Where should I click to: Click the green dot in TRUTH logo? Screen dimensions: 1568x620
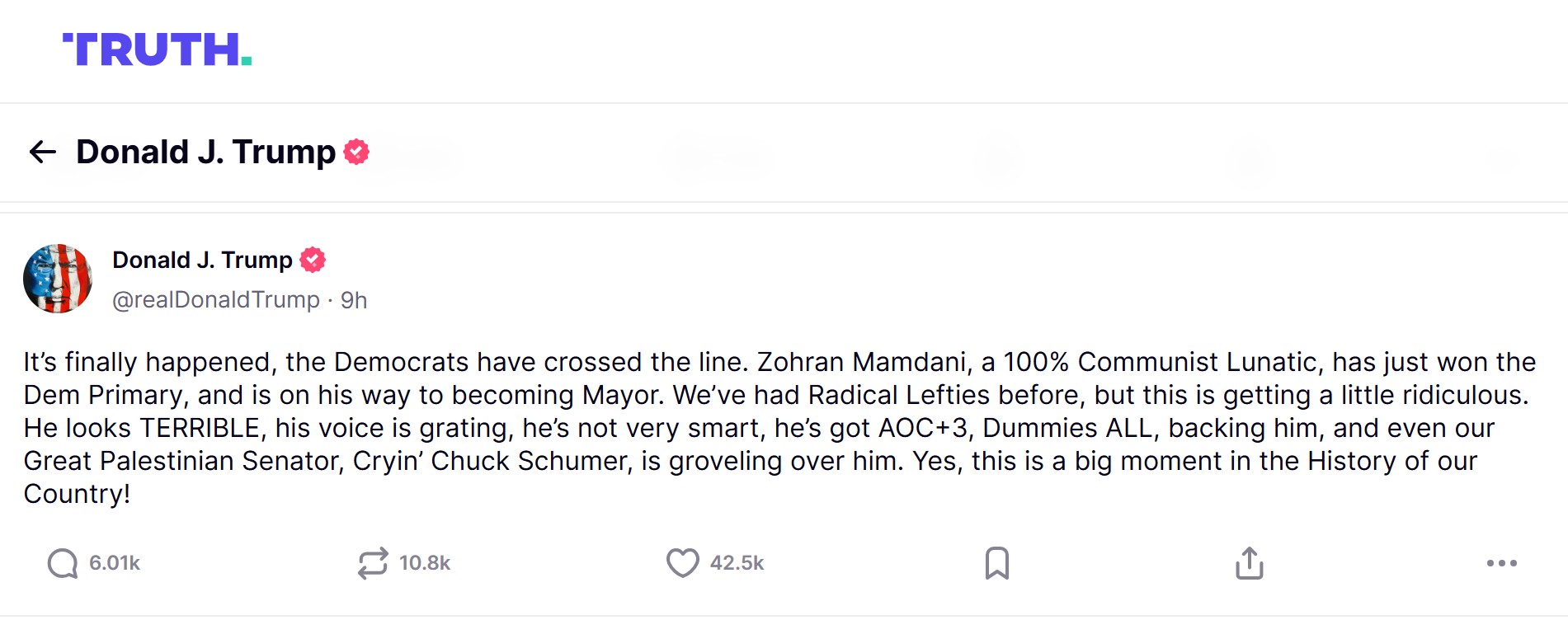point(246,61)
